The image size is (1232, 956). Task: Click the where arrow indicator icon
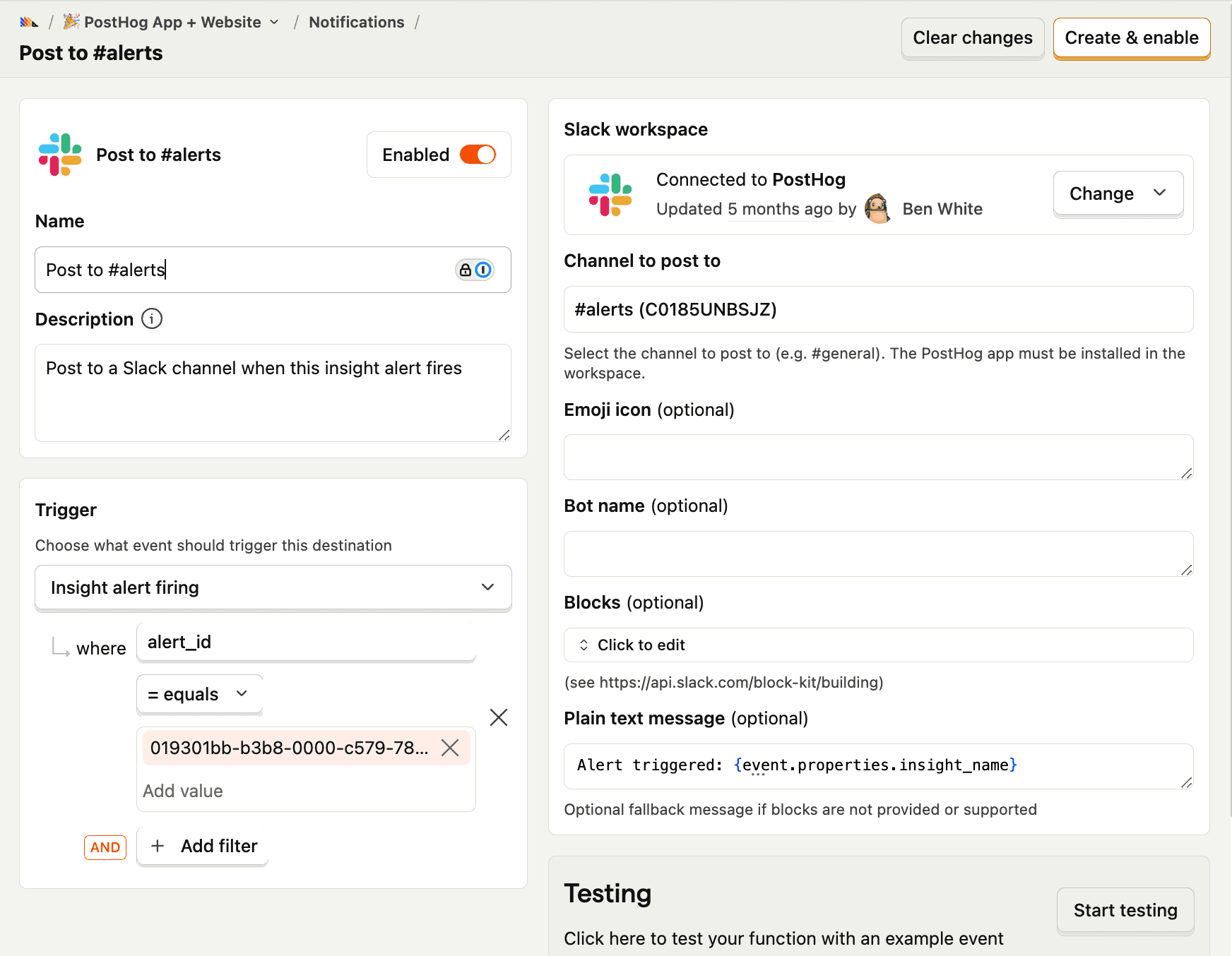point(61,647)
